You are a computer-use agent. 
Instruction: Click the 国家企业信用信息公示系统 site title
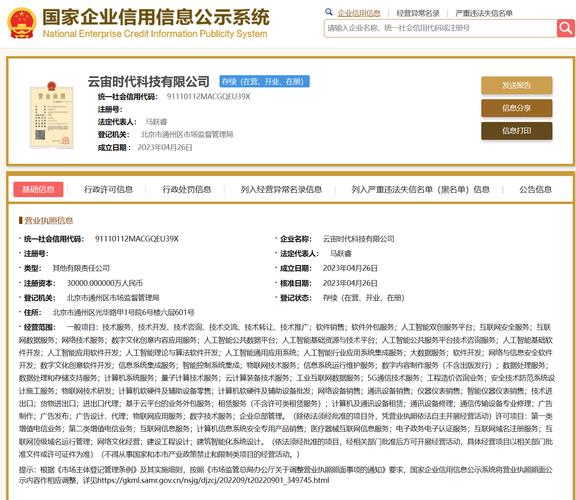(x=156, y=17)
